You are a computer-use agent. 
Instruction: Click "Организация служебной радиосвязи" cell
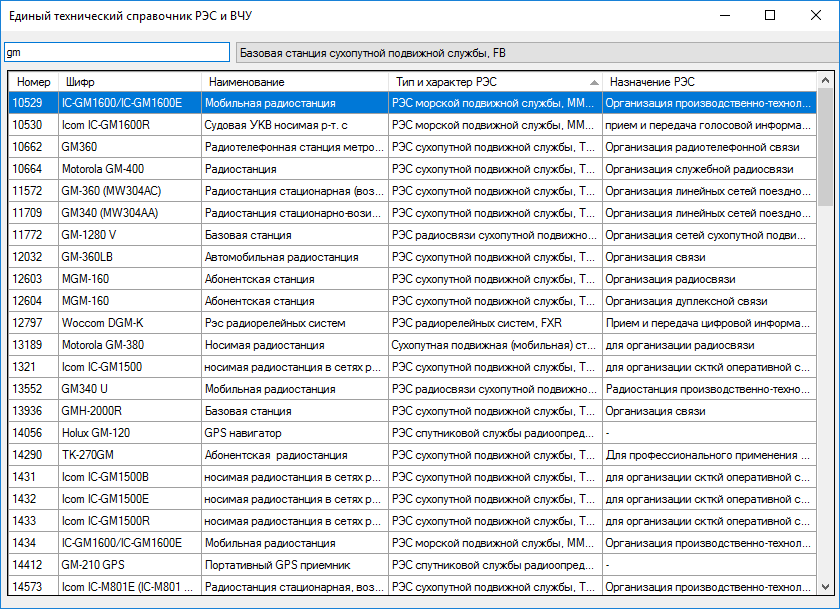710,169
